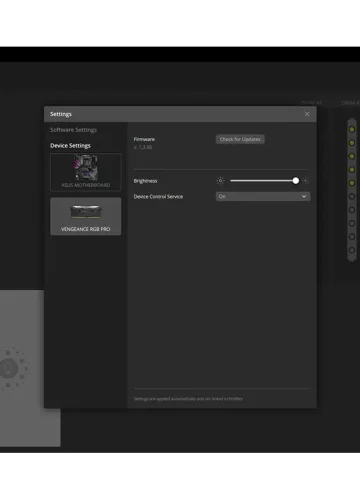Click the firmware version number text
This screenshot has height=504, width=360.
click(143, 147)
